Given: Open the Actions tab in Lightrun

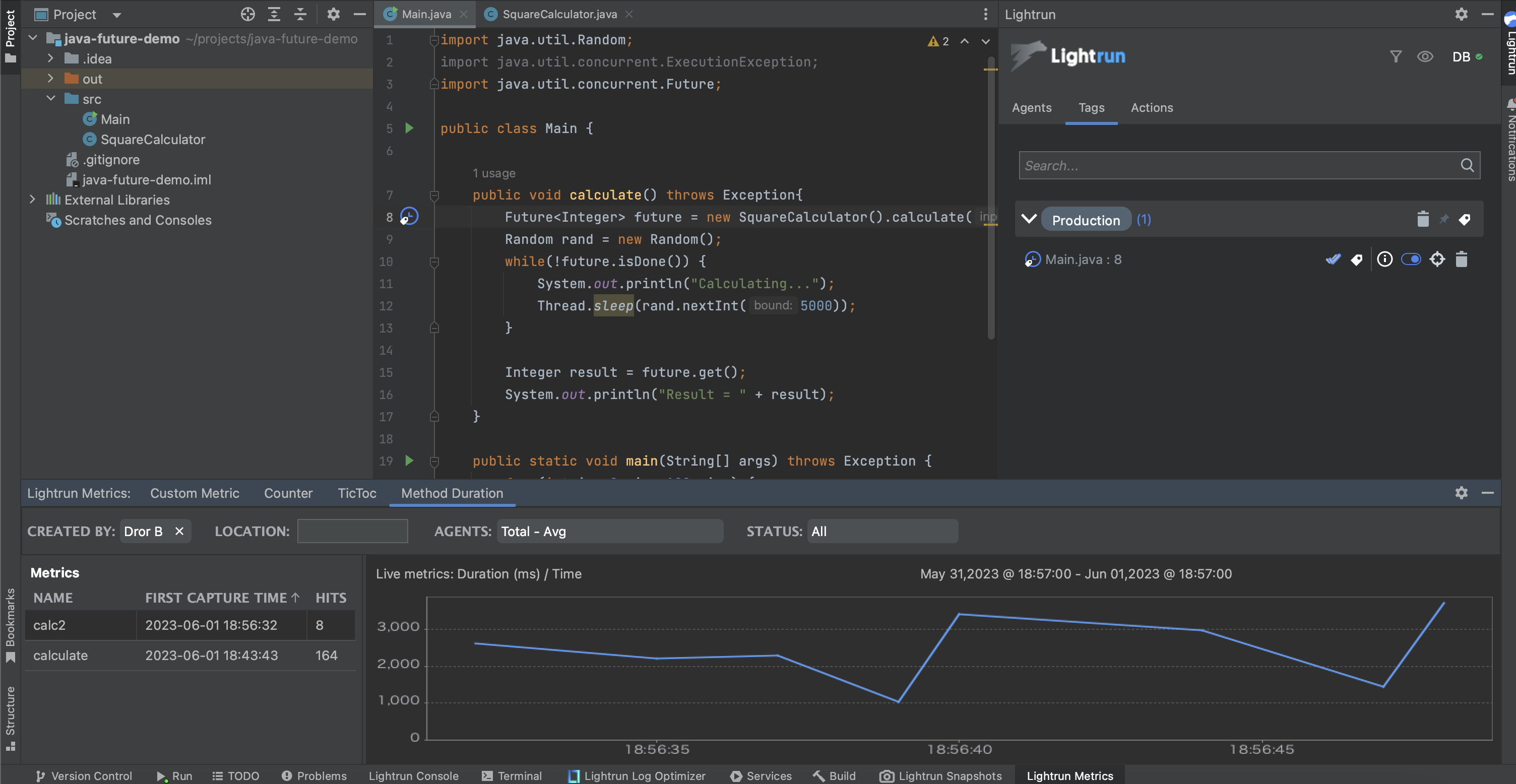Looking at the screenshot, I should point(1152,108).
